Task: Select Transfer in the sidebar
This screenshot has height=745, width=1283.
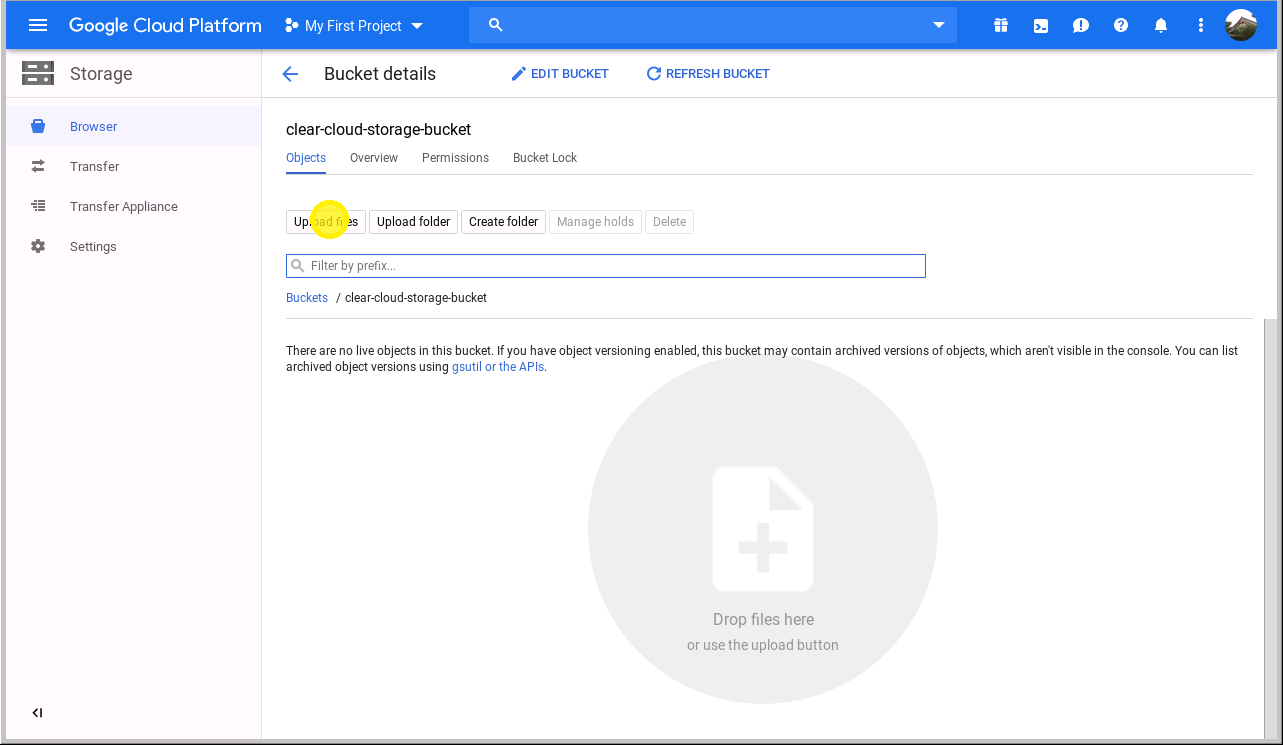Action: pos(134,166)
